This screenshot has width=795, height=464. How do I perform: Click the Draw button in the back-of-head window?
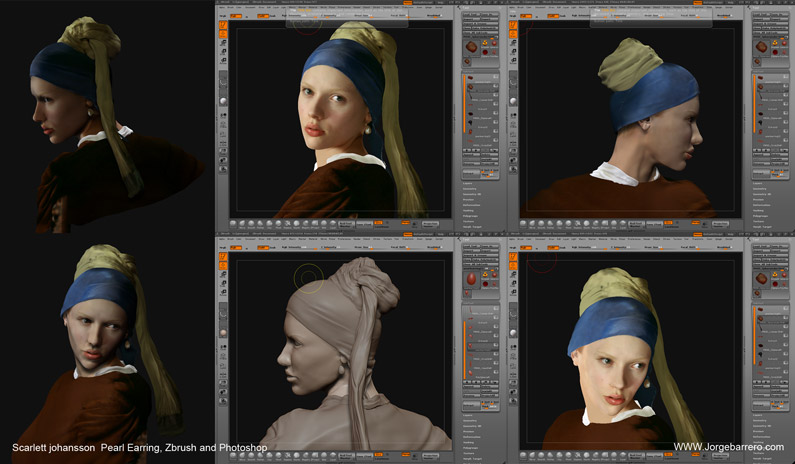(x=513, y=34)
